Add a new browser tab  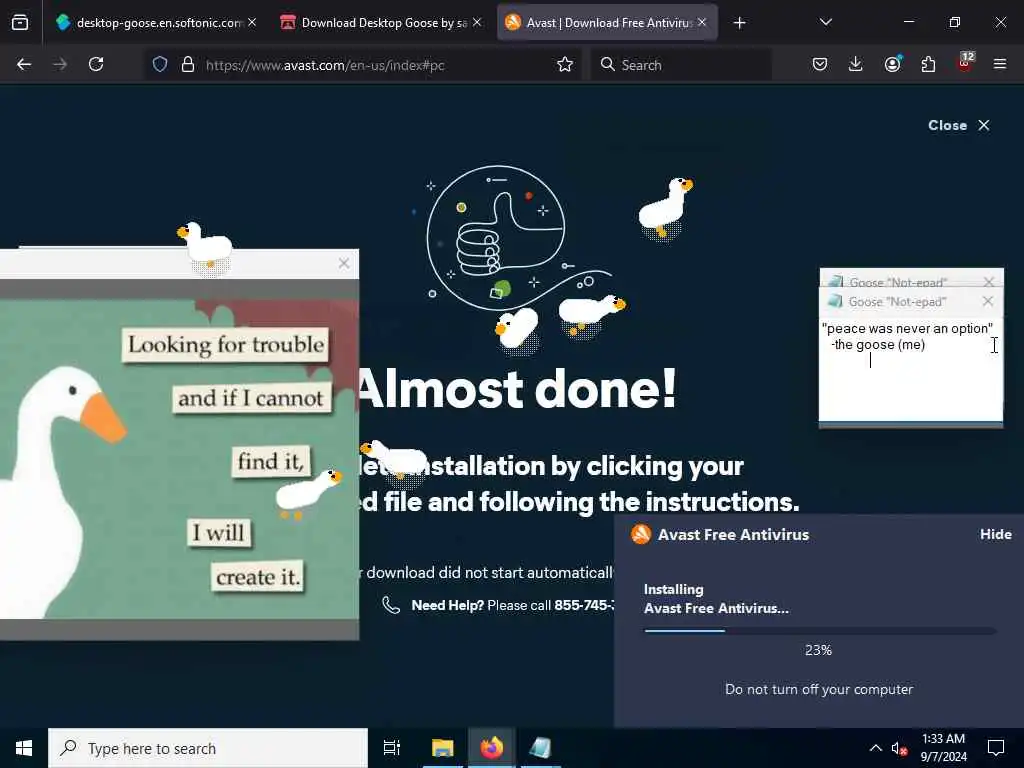tap(739, 23)
